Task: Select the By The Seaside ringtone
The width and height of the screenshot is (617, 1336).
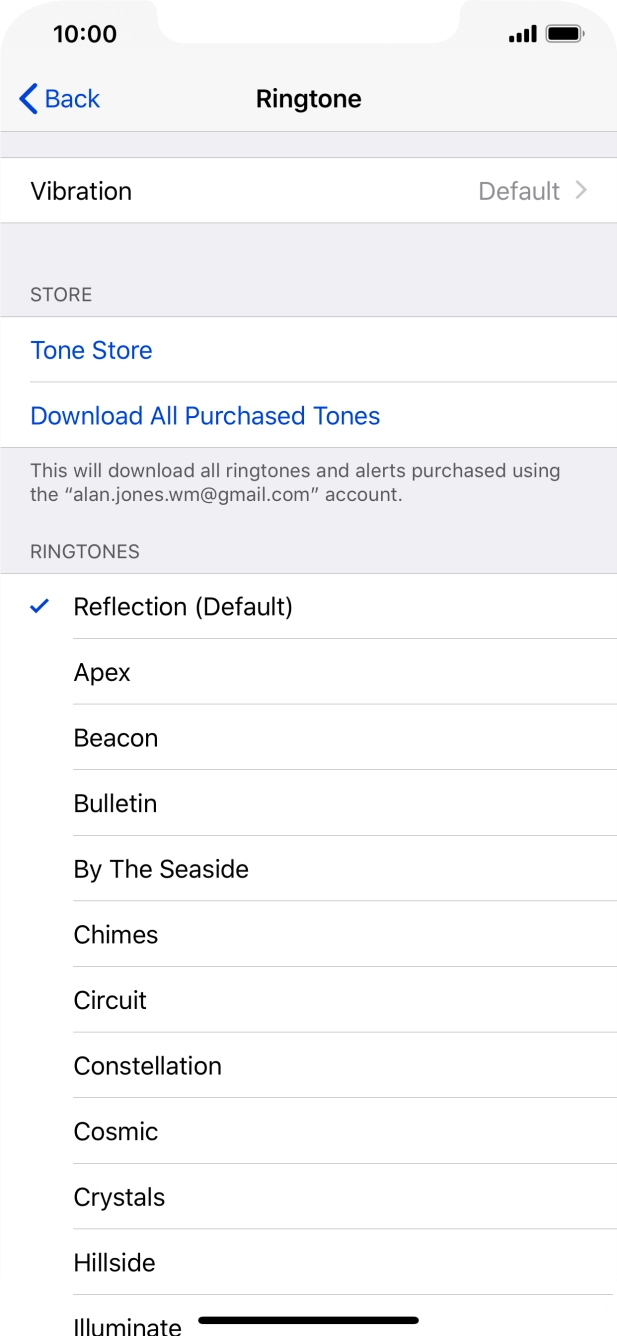Action: pyautogui.click(x=161, y=868)
